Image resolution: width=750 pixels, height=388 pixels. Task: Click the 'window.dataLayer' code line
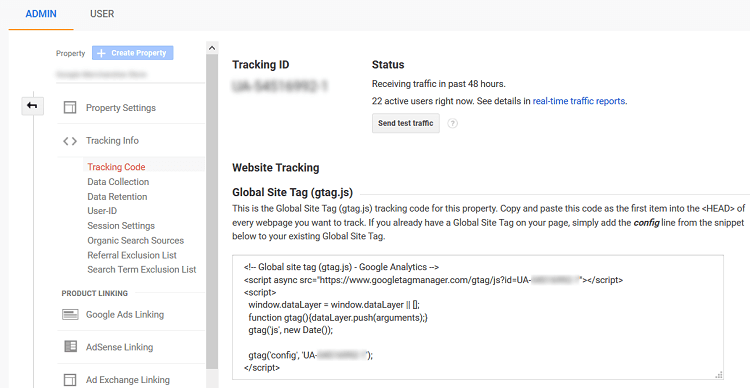334,305
